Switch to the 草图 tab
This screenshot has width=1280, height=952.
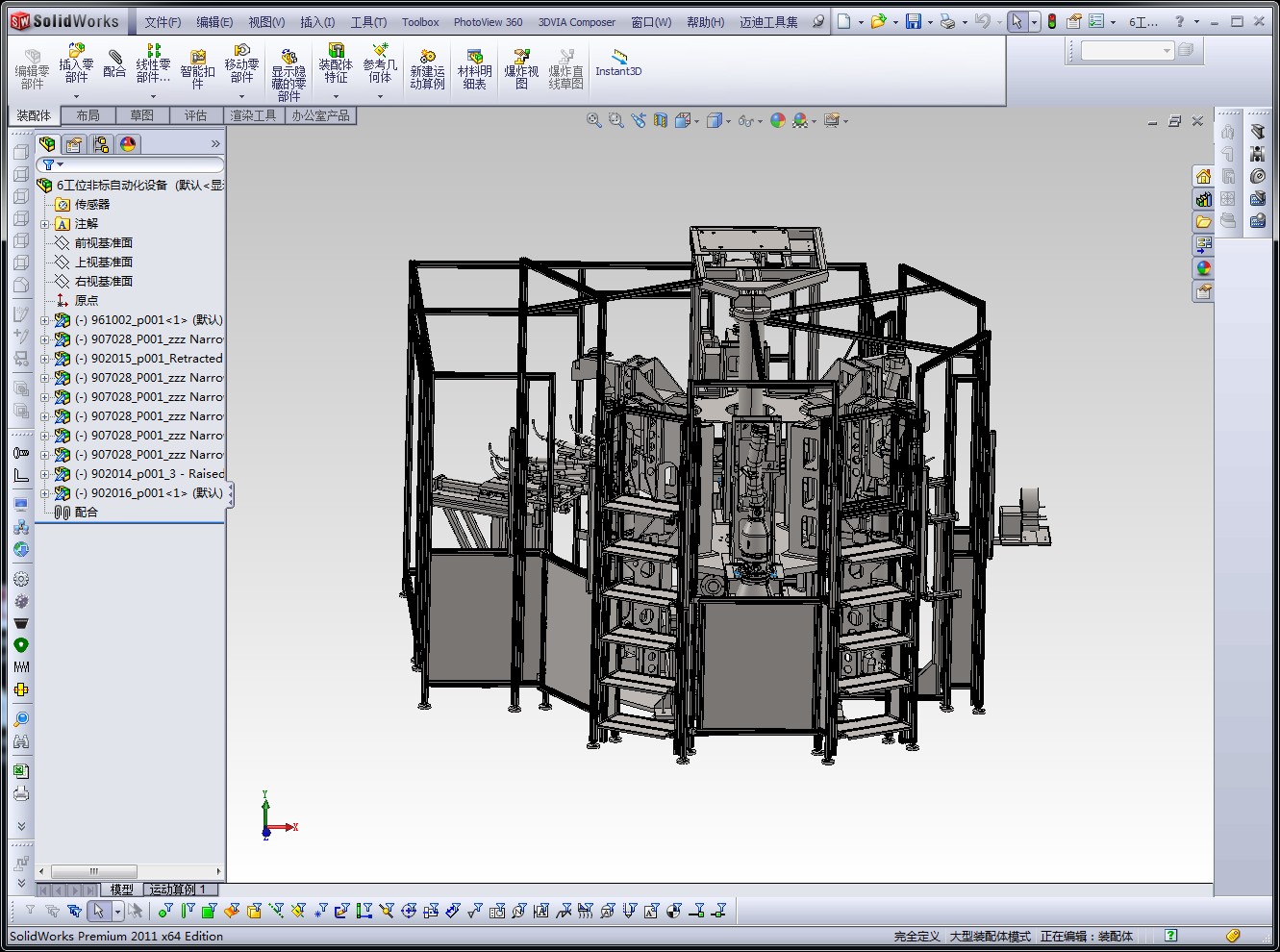pos(141,115)
